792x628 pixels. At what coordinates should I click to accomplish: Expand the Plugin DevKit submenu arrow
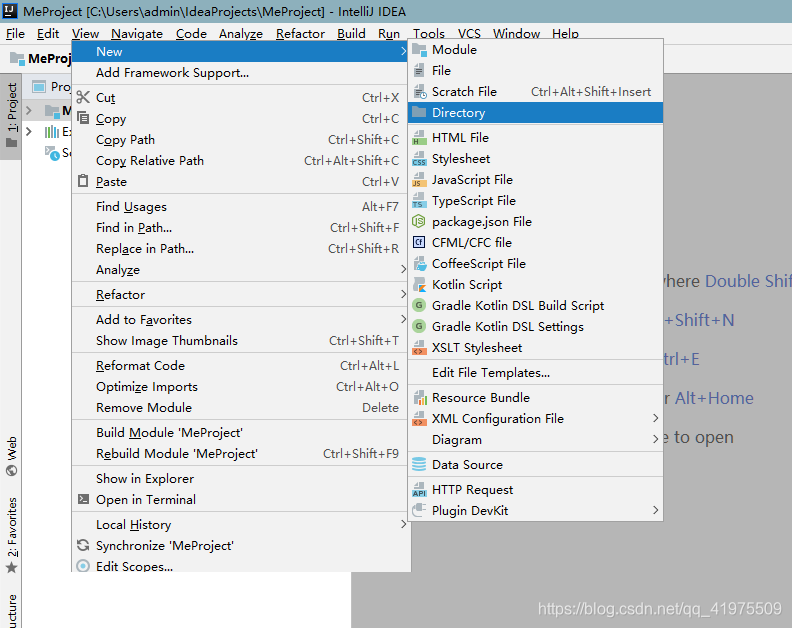tap(655, 510)
